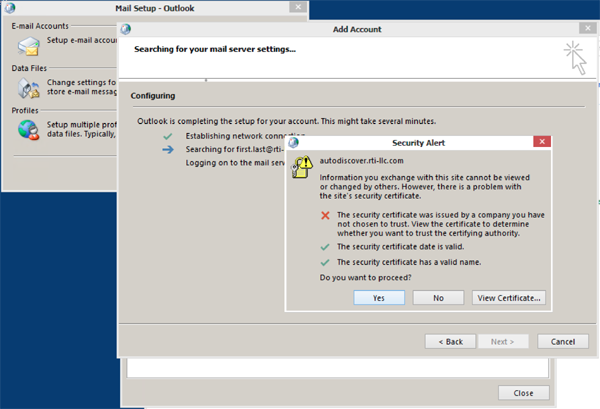Viewport: 600px width, 409px height.
Task: Click the 'Outlook is completing the setup' message
Action: point(287,121)
